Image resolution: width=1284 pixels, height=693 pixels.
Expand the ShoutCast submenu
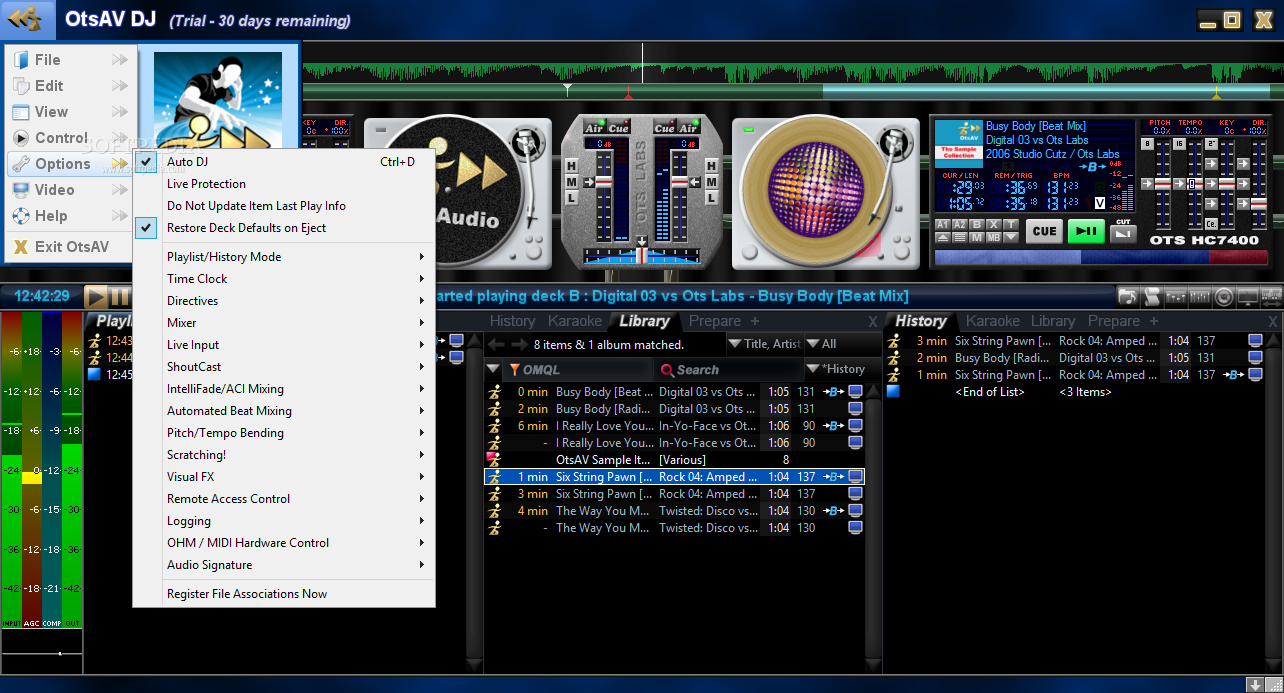click(284, 367)
